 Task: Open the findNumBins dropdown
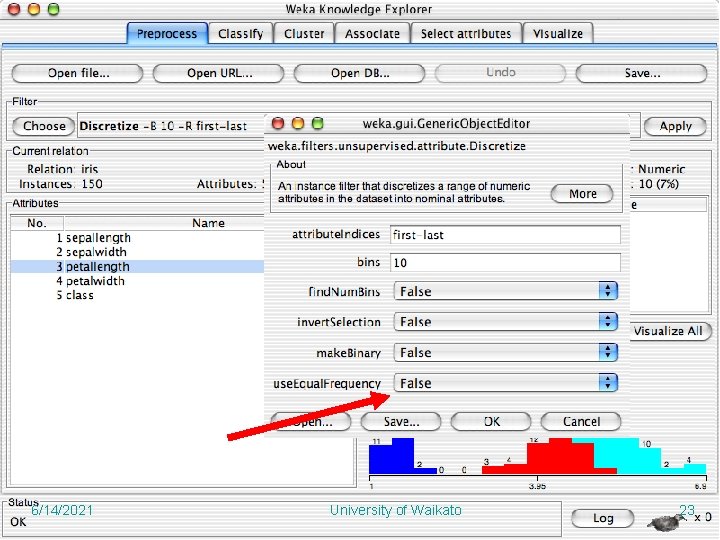506,291
